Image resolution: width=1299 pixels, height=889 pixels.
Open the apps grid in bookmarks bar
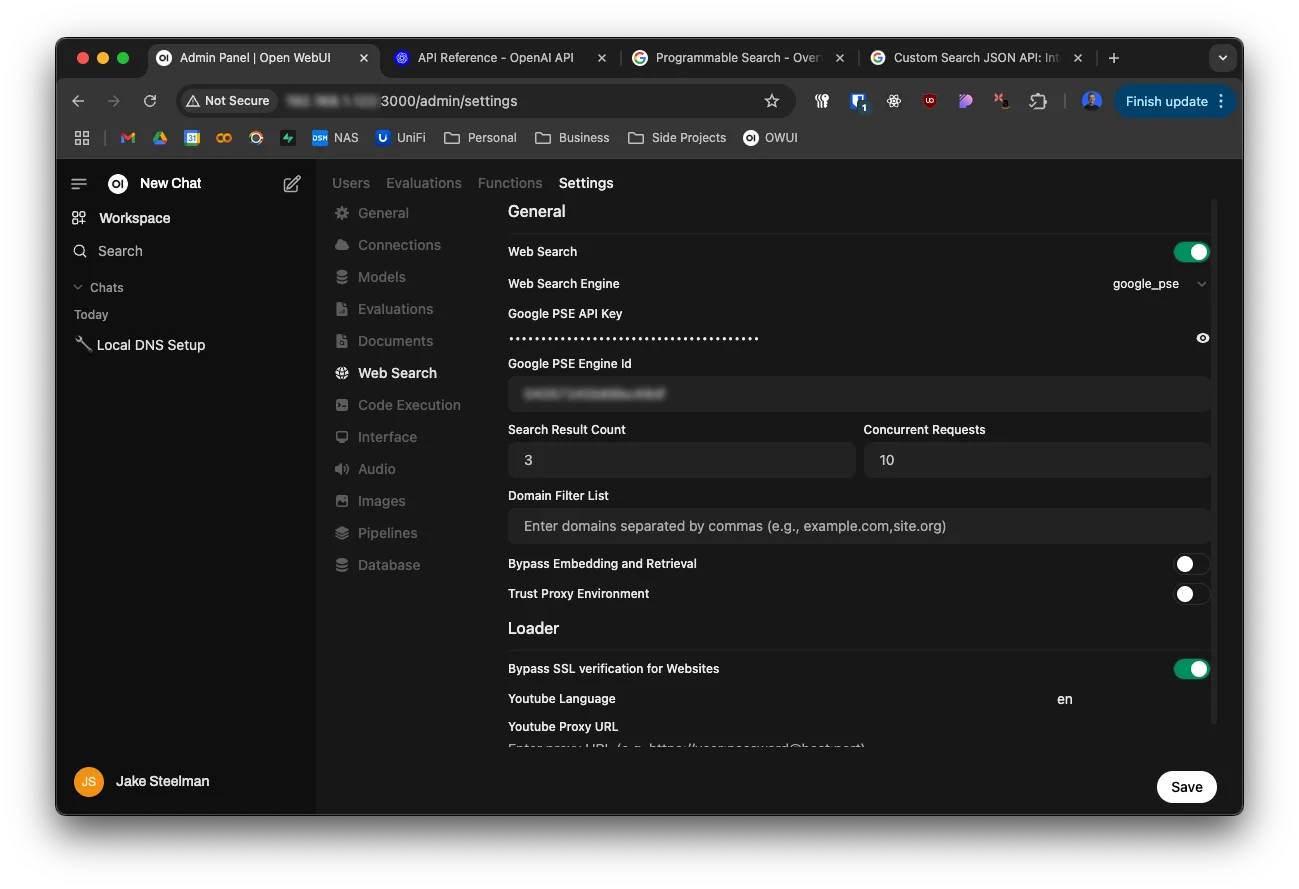[x=82, y=138]
